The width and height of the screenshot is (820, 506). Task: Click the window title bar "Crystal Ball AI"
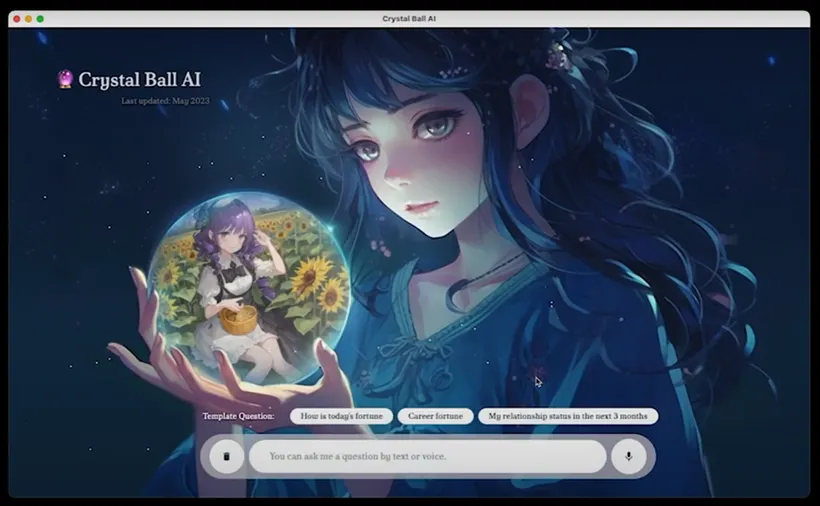[x=409, y=19]
